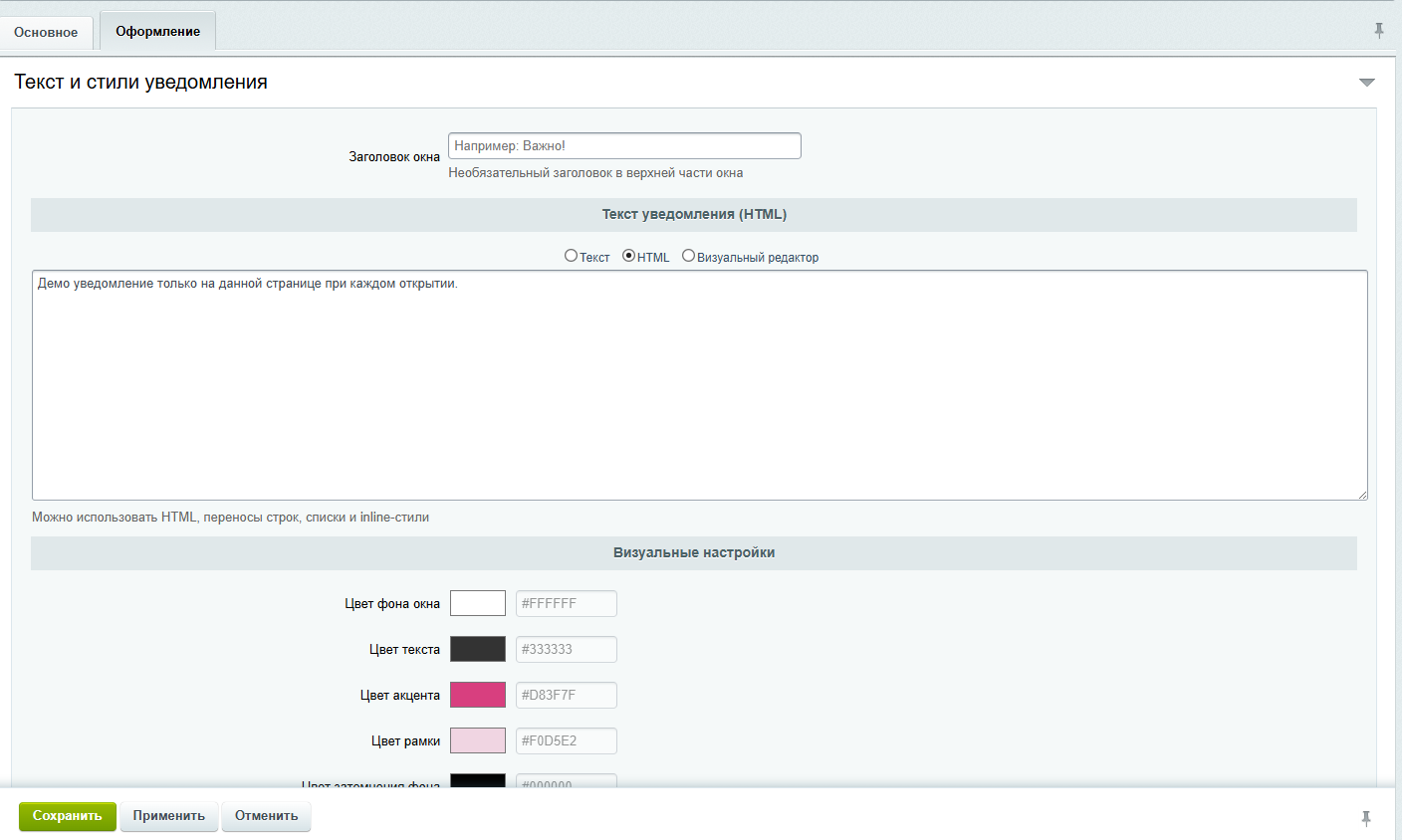Save settings with the "Сохранить" button
Viewport: 1402px width, 840px height.
point(68,816)
